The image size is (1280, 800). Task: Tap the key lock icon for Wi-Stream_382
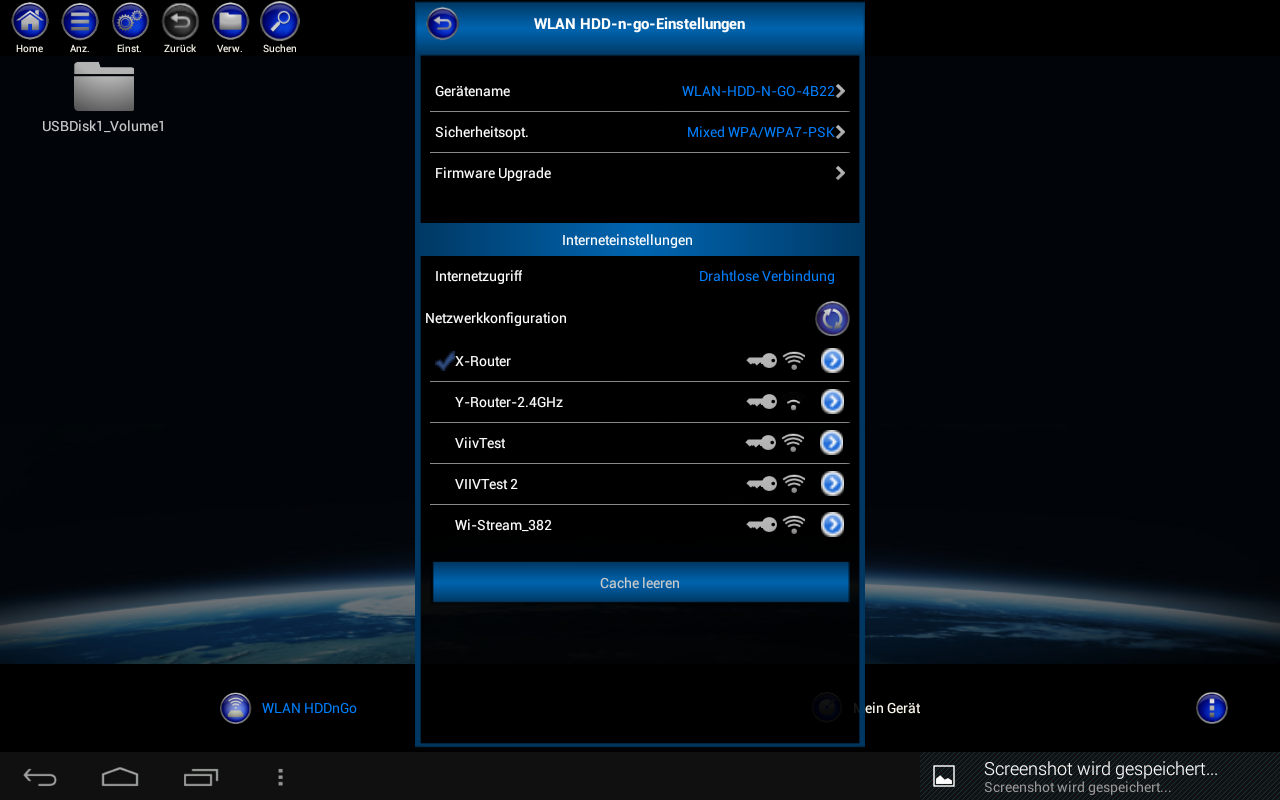tap(762, 525)
